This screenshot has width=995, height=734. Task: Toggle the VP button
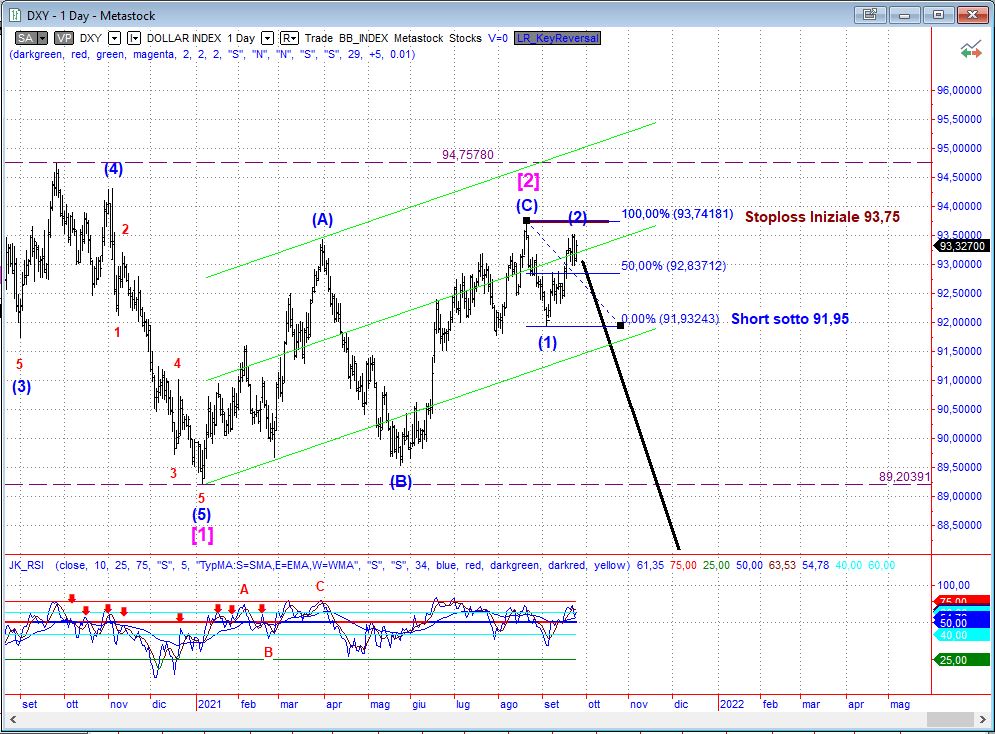pyautogui.click(x=63, y=38)
